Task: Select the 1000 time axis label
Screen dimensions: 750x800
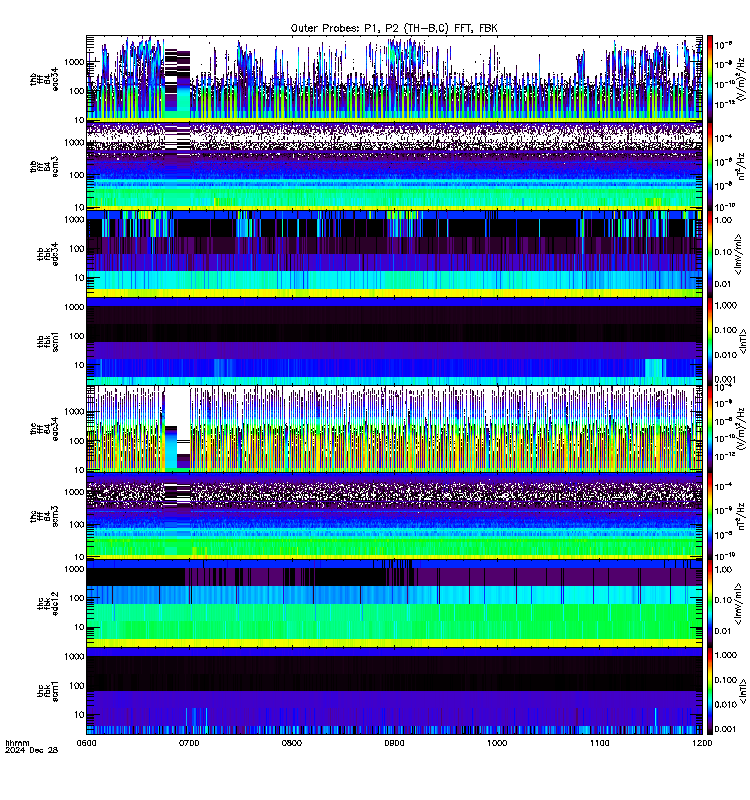Action: 497,743
